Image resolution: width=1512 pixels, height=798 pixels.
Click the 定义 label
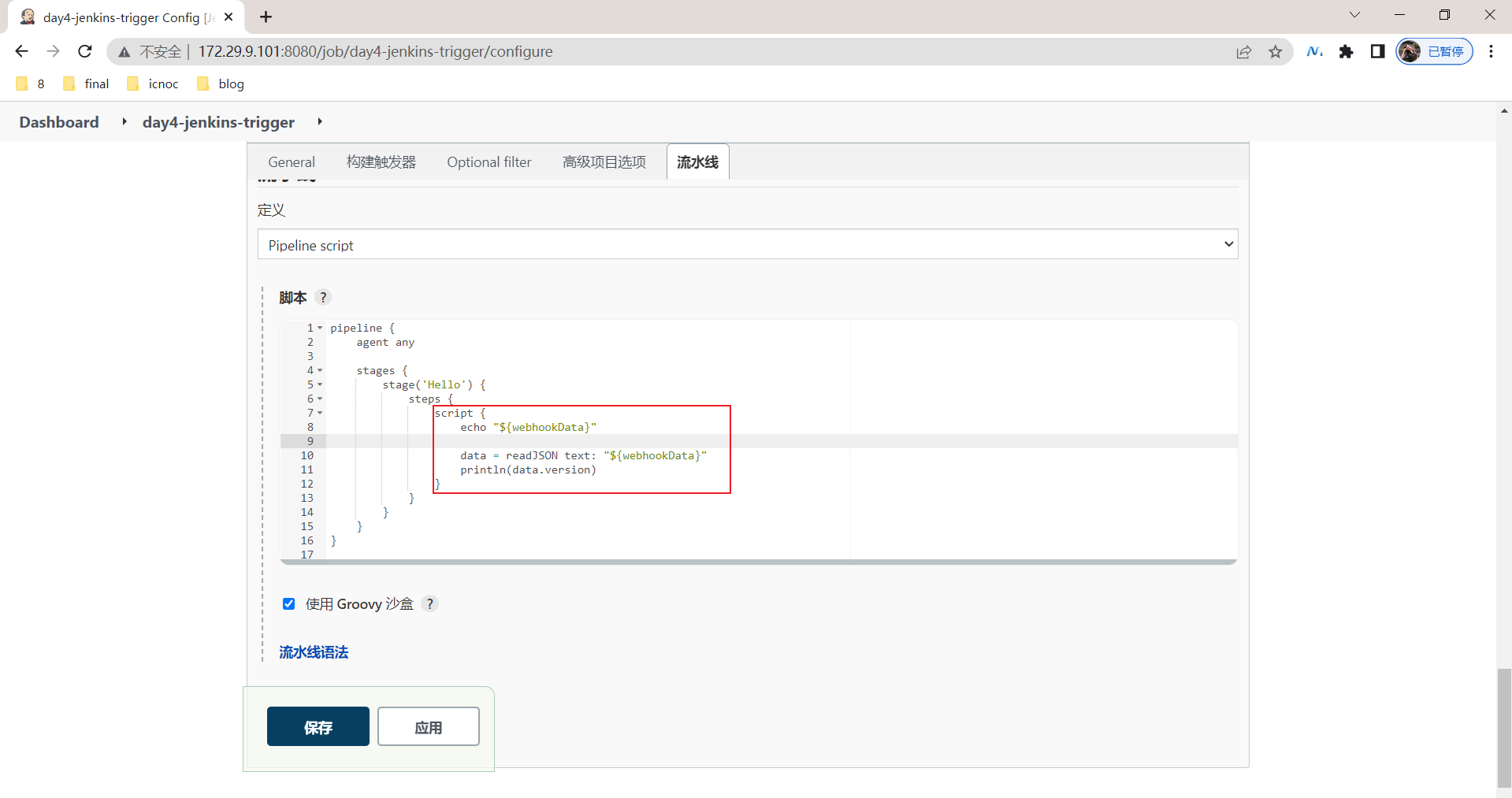click(271, 210)
